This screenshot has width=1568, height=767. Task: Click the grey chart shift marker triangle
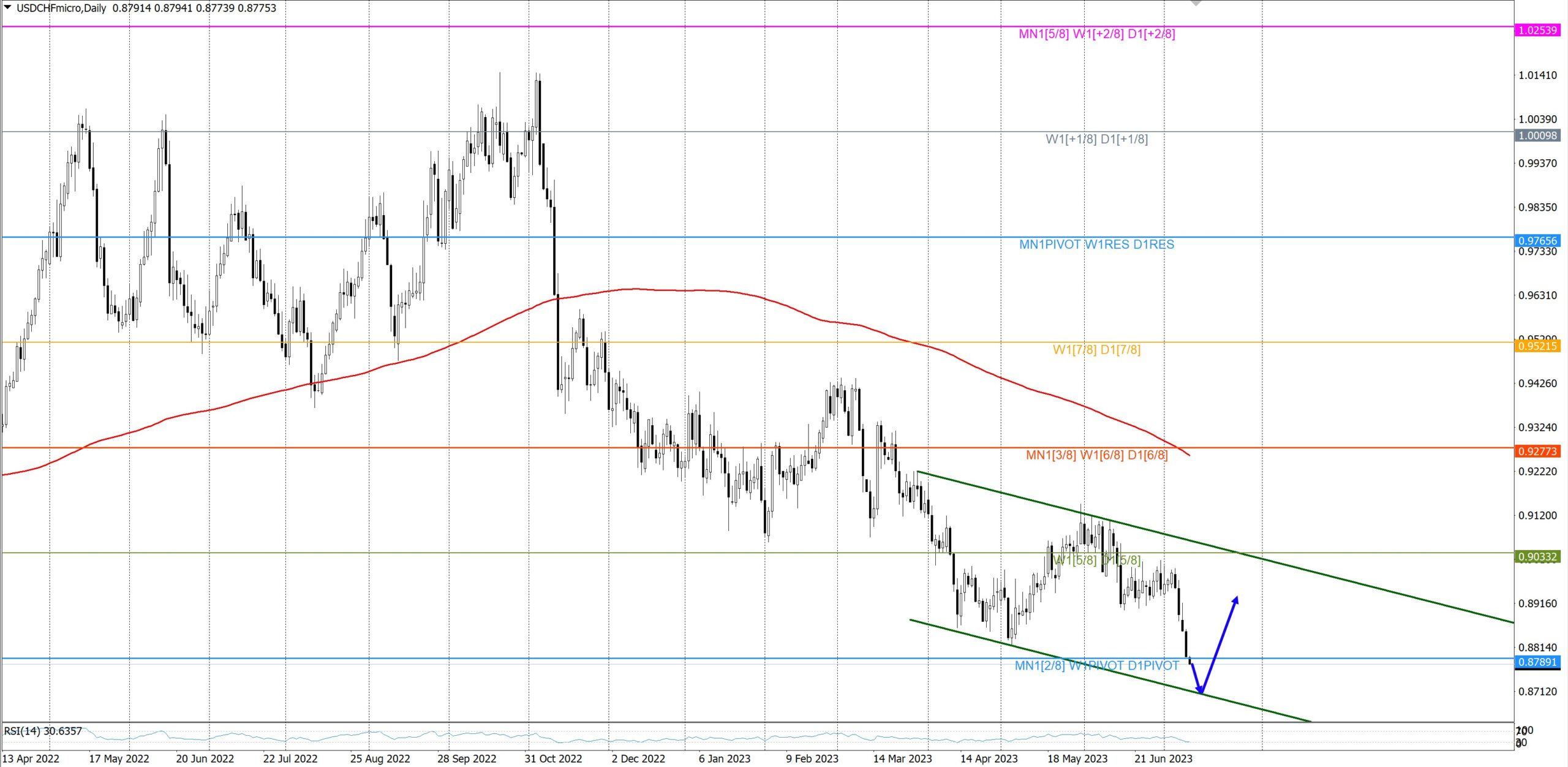[1196, 3]
